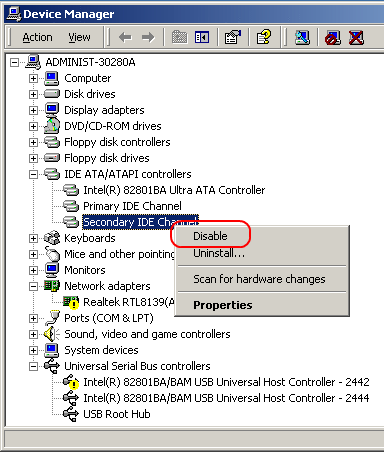384x452 pixels.
Task: Select the Secondary IDE Channel entry
Action: (x=140, y=222)
